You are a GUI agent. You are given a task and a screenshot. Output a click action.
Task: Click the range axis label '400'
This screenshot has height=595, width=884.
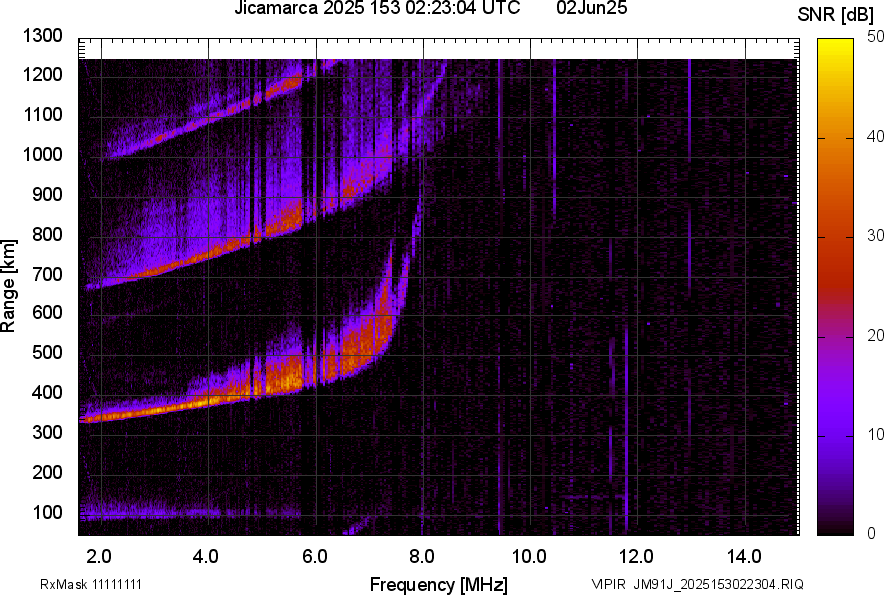(47, 393)
